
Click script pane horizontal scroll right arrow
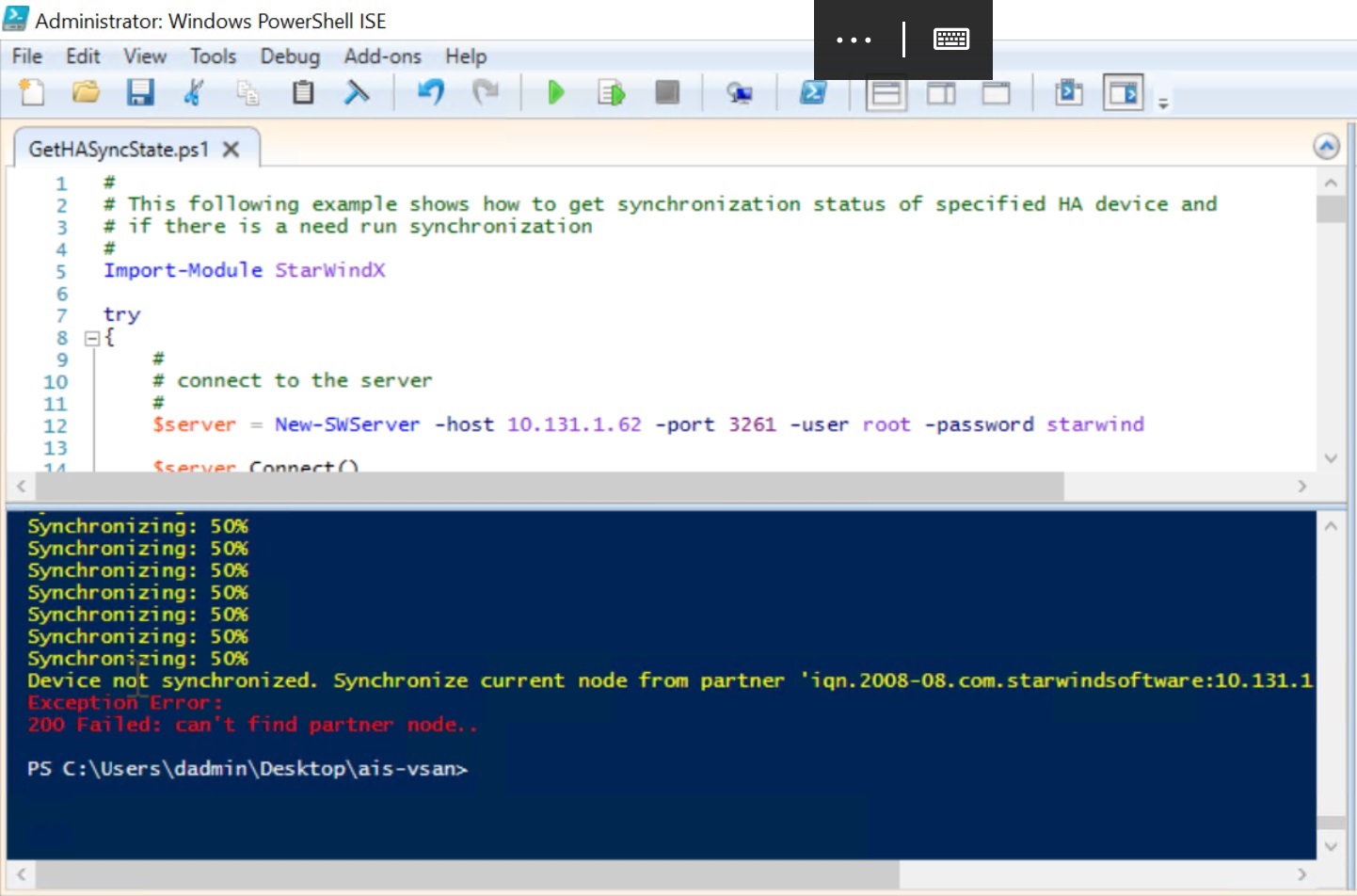(x=1302, y=487)
